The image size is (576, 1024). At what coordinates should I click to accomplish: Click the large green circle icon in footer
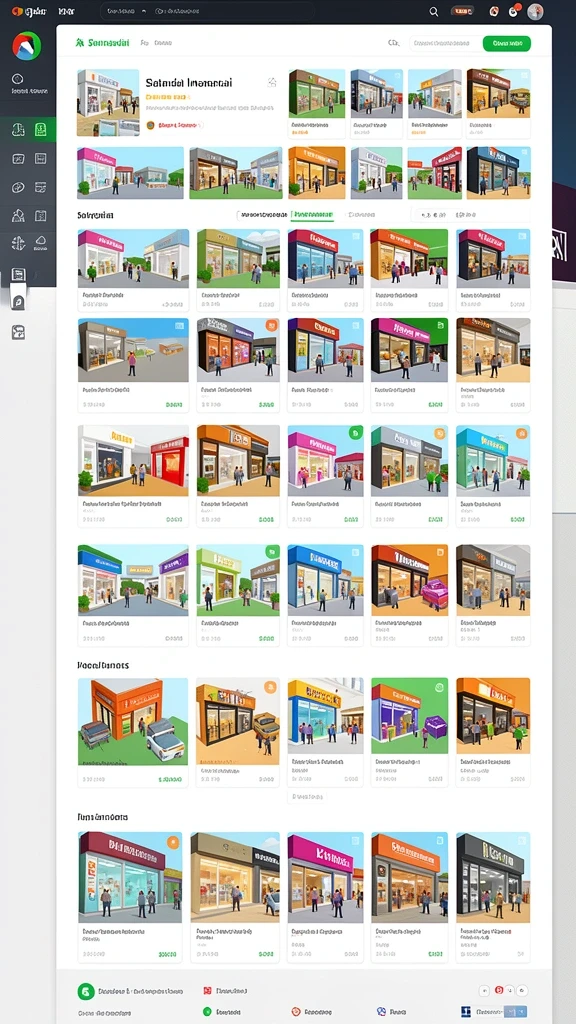[86, 991]
